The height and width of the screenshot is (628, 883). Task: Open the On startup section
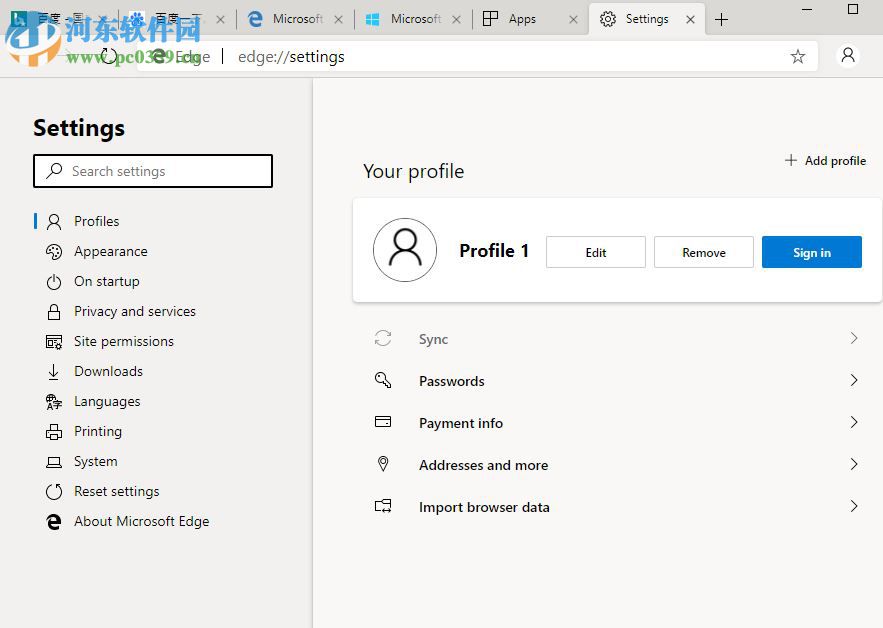[106, 281]
